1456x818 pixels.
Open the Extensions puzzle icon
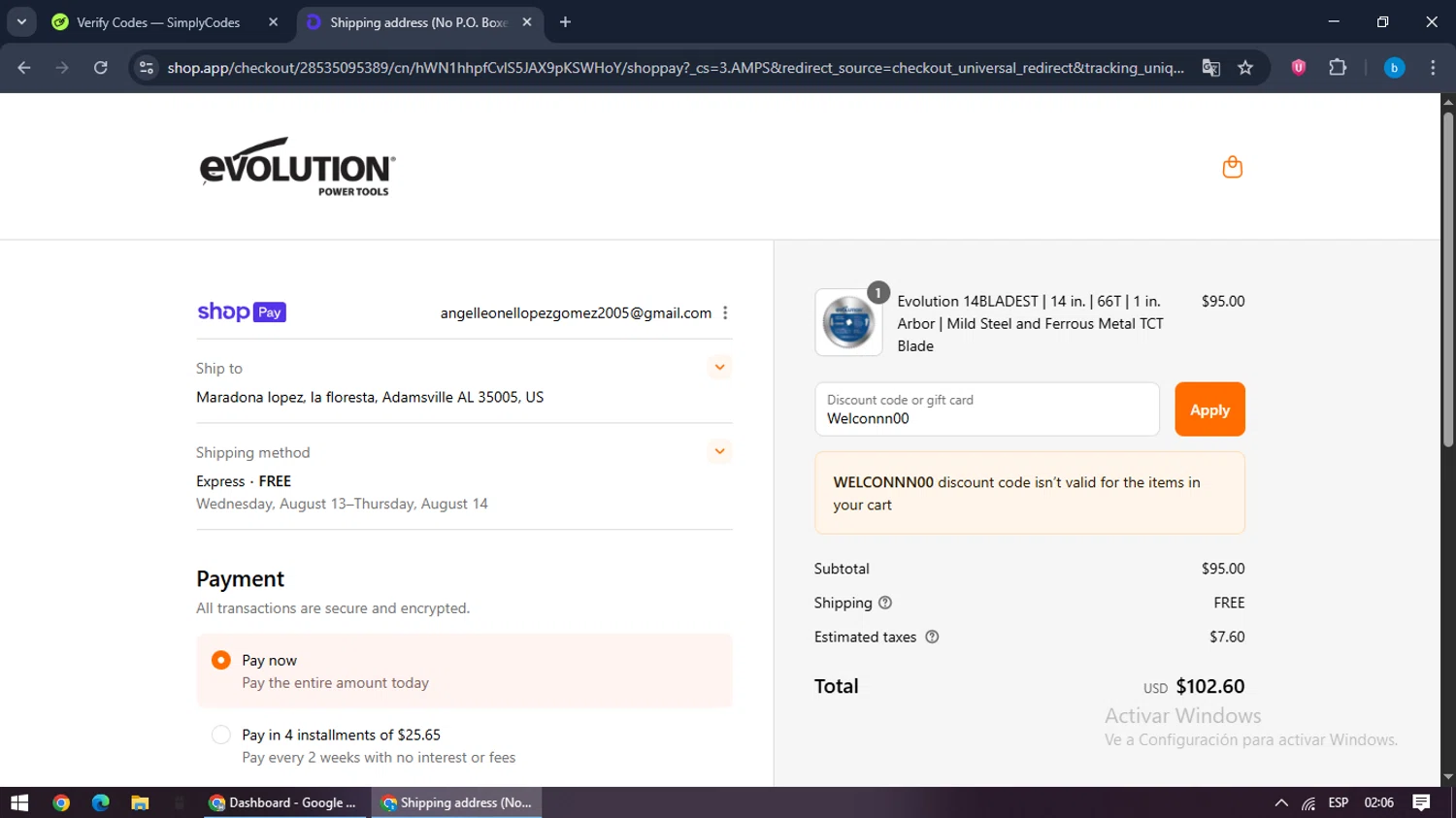pos(1338,67)
